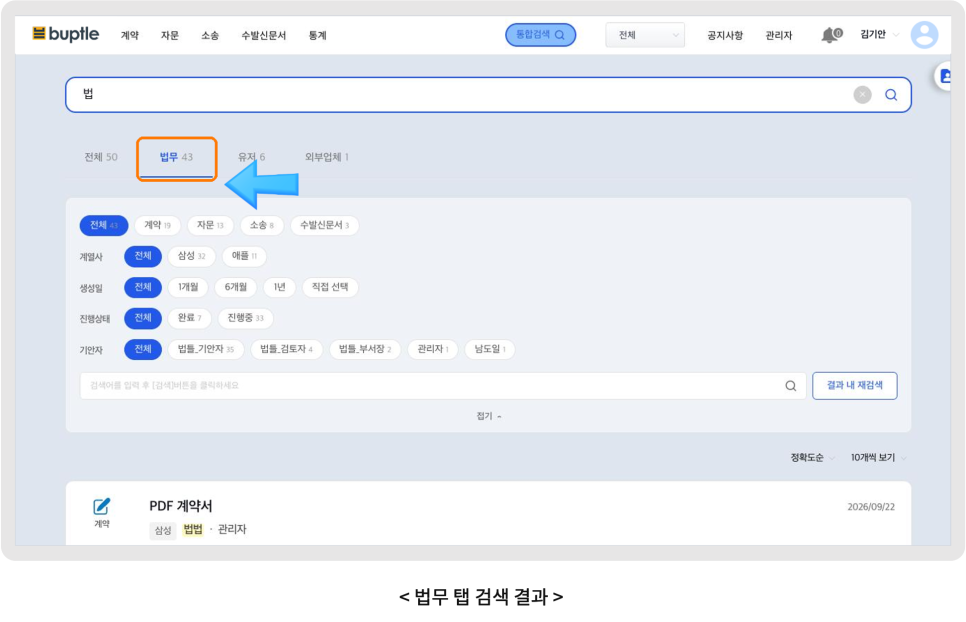Click the main search magnifier icon
Image resolution: width=966 pixels, height=622 pixels.
point(891,95)
